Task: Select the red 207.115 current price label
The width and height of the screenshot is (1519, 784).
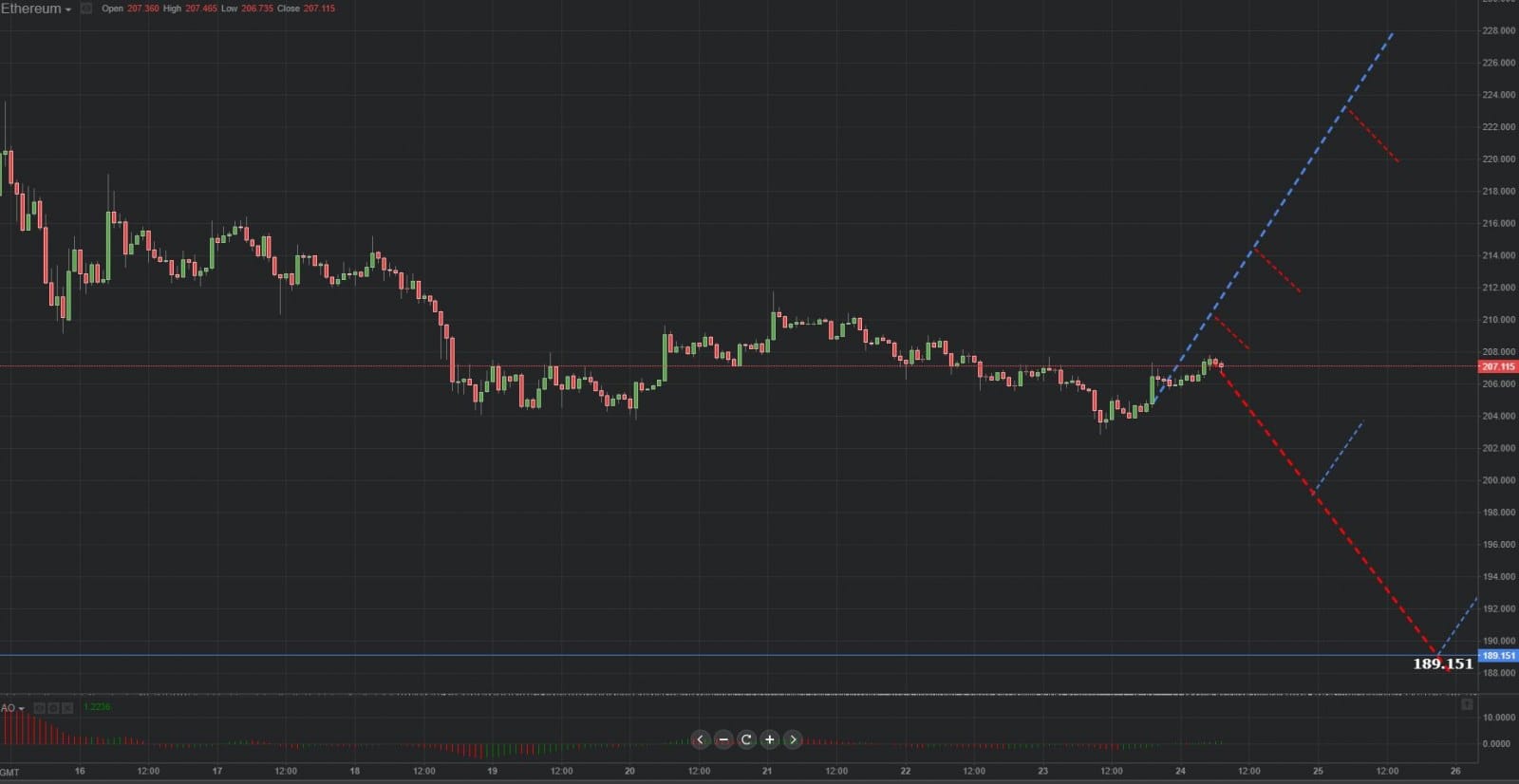Action: (1499, 366)
